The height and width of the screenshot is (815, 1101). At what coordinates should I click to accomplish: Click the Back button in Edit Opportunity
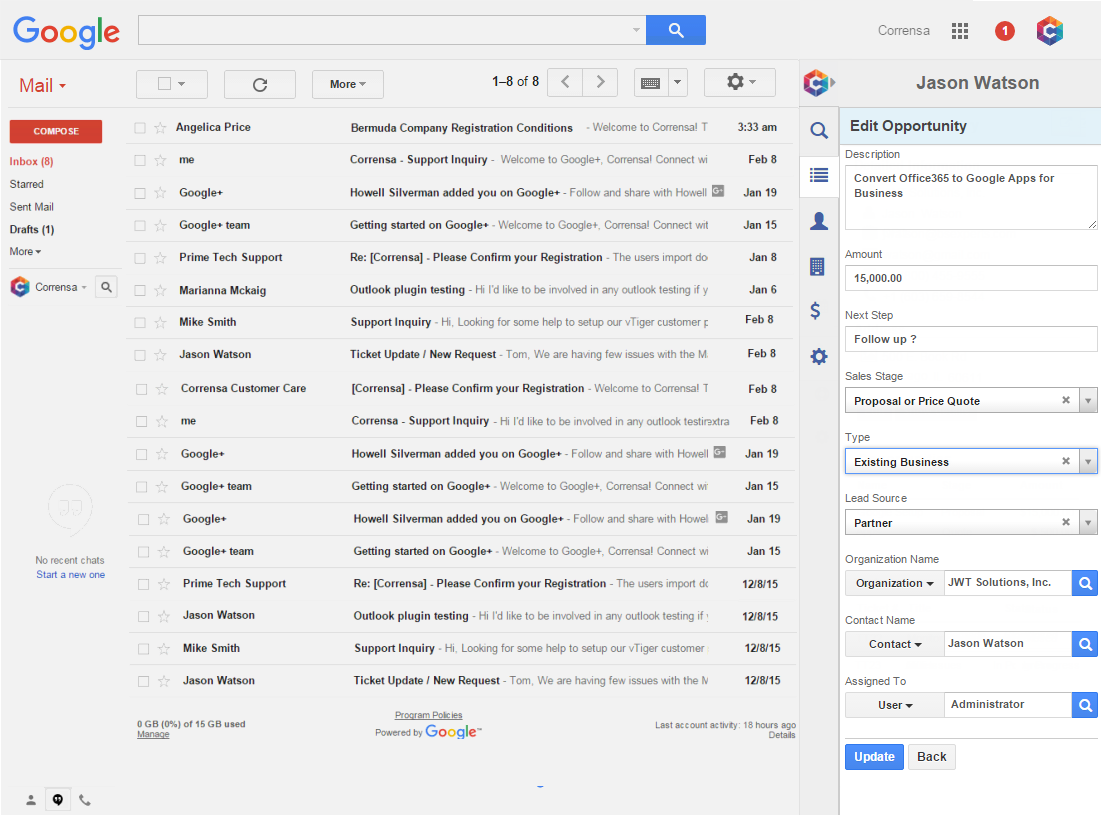932,757
